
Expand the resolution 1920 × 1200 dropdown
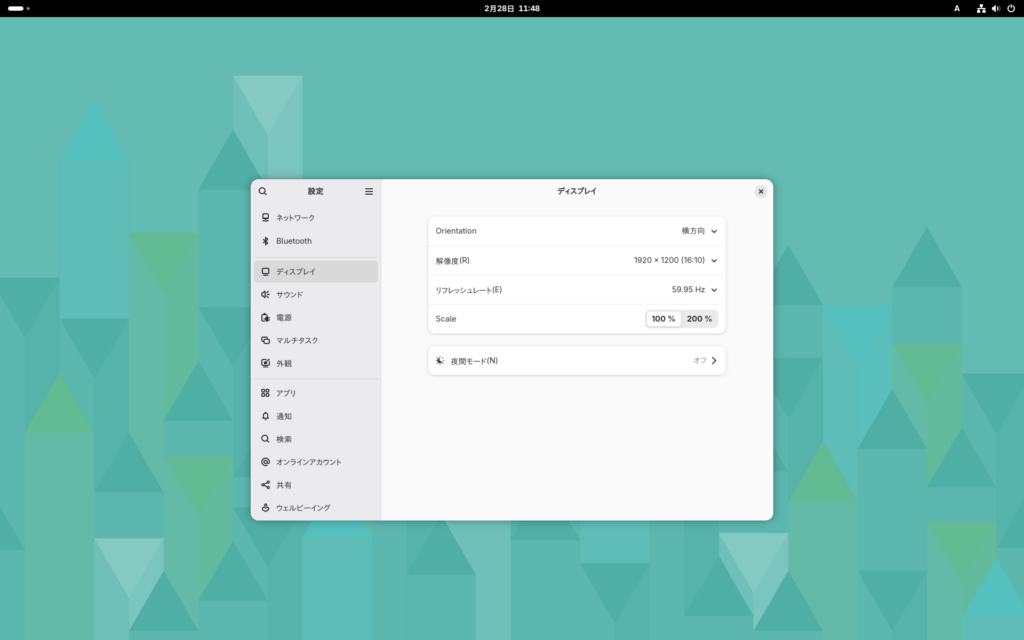676,260
